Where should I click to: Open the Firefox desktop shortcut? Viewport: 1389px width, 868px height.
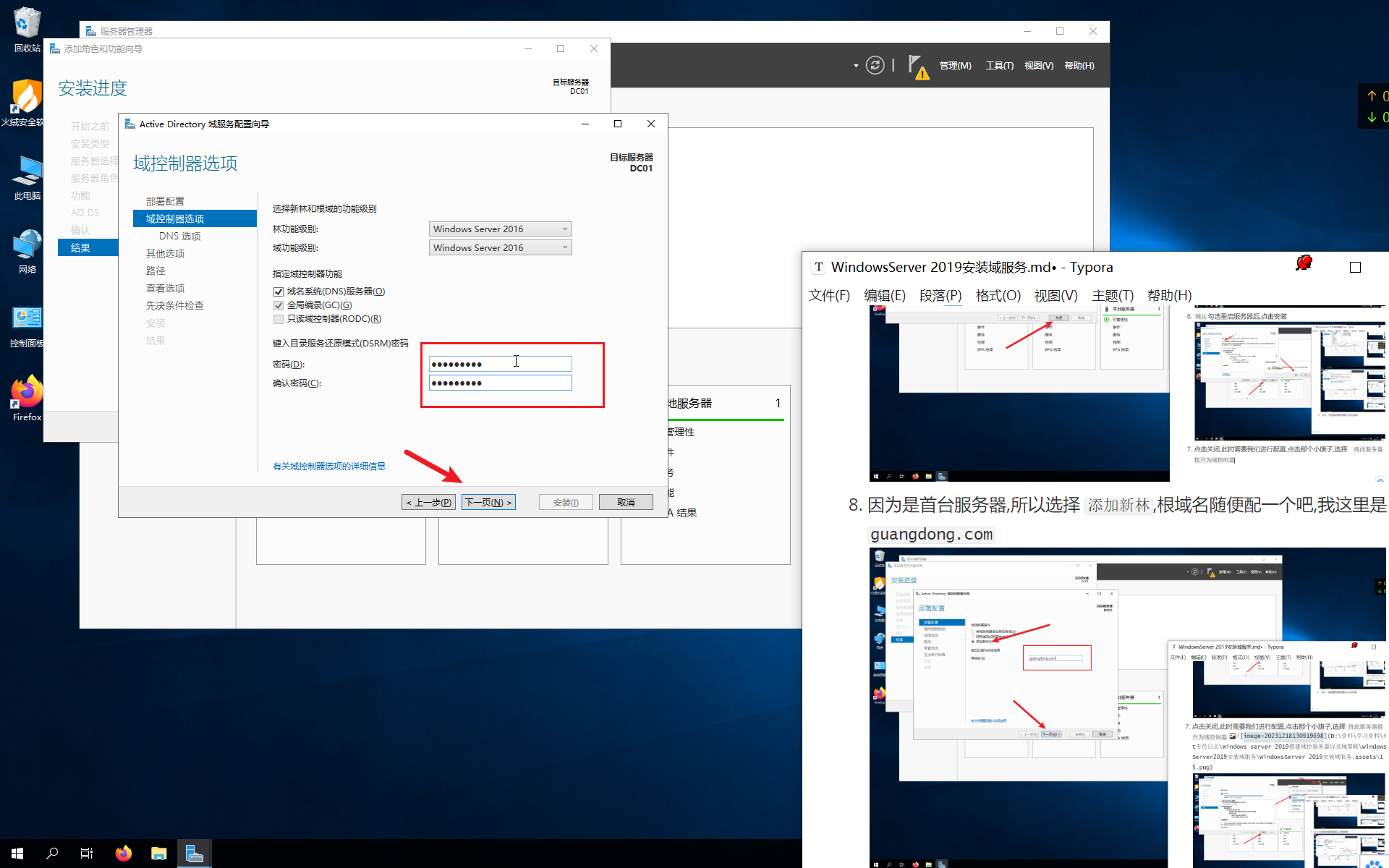(x=27, y=393)
